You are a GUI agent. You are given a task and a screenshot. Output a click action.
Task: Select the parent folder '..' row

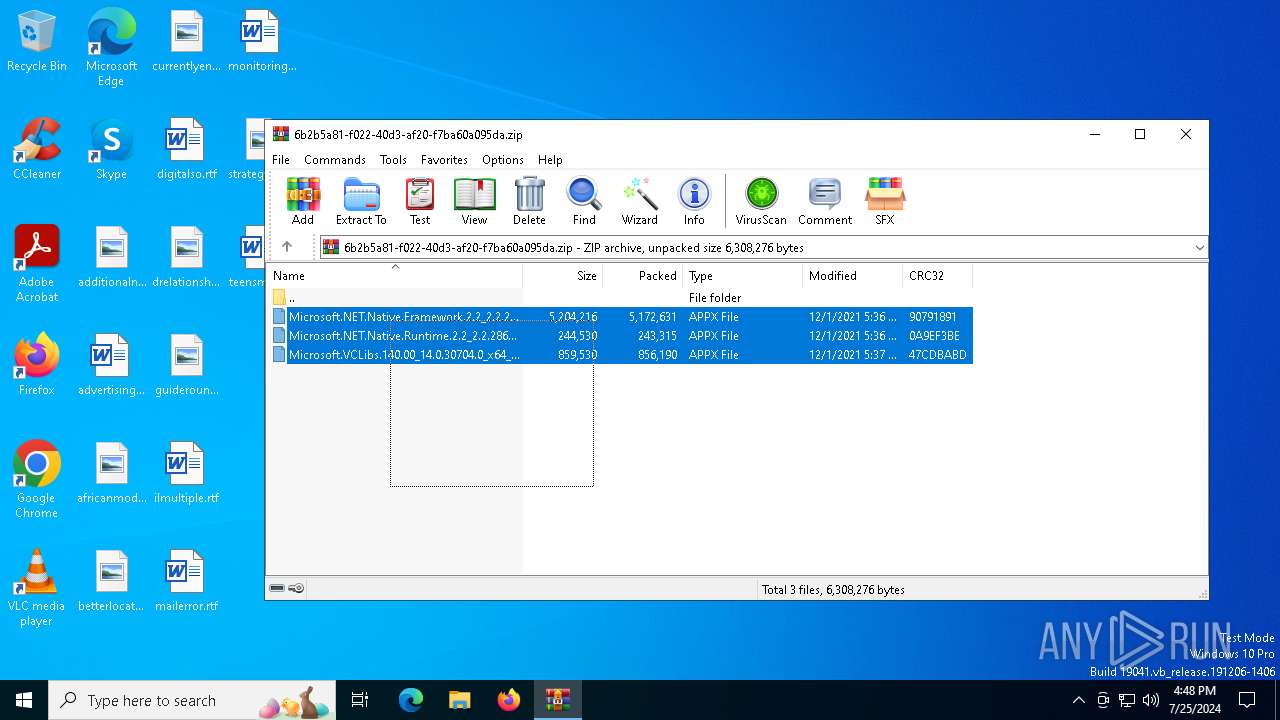[x=620, y=298]
